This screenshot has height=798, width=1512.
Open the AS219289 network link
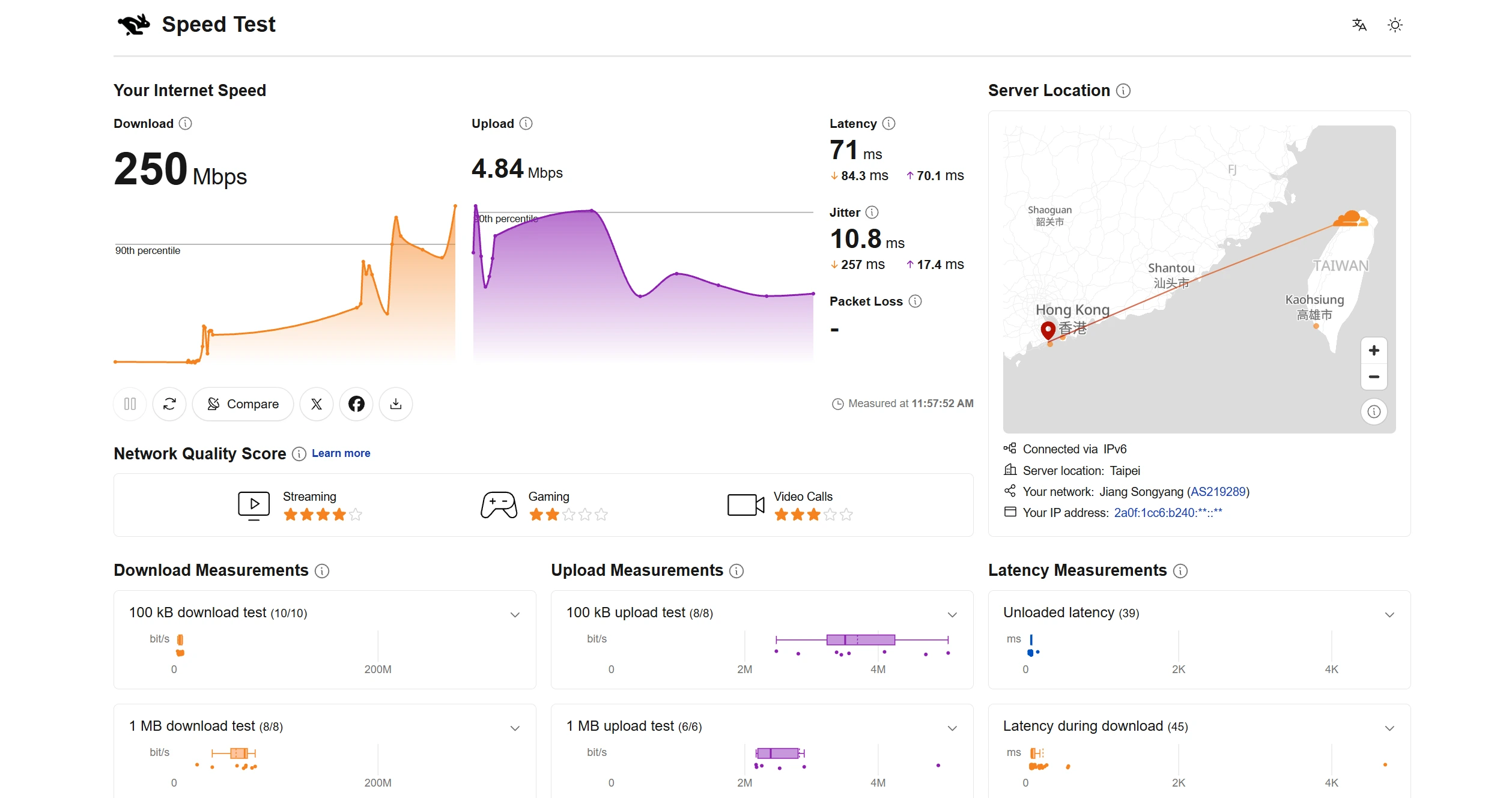coord(1218,492)
